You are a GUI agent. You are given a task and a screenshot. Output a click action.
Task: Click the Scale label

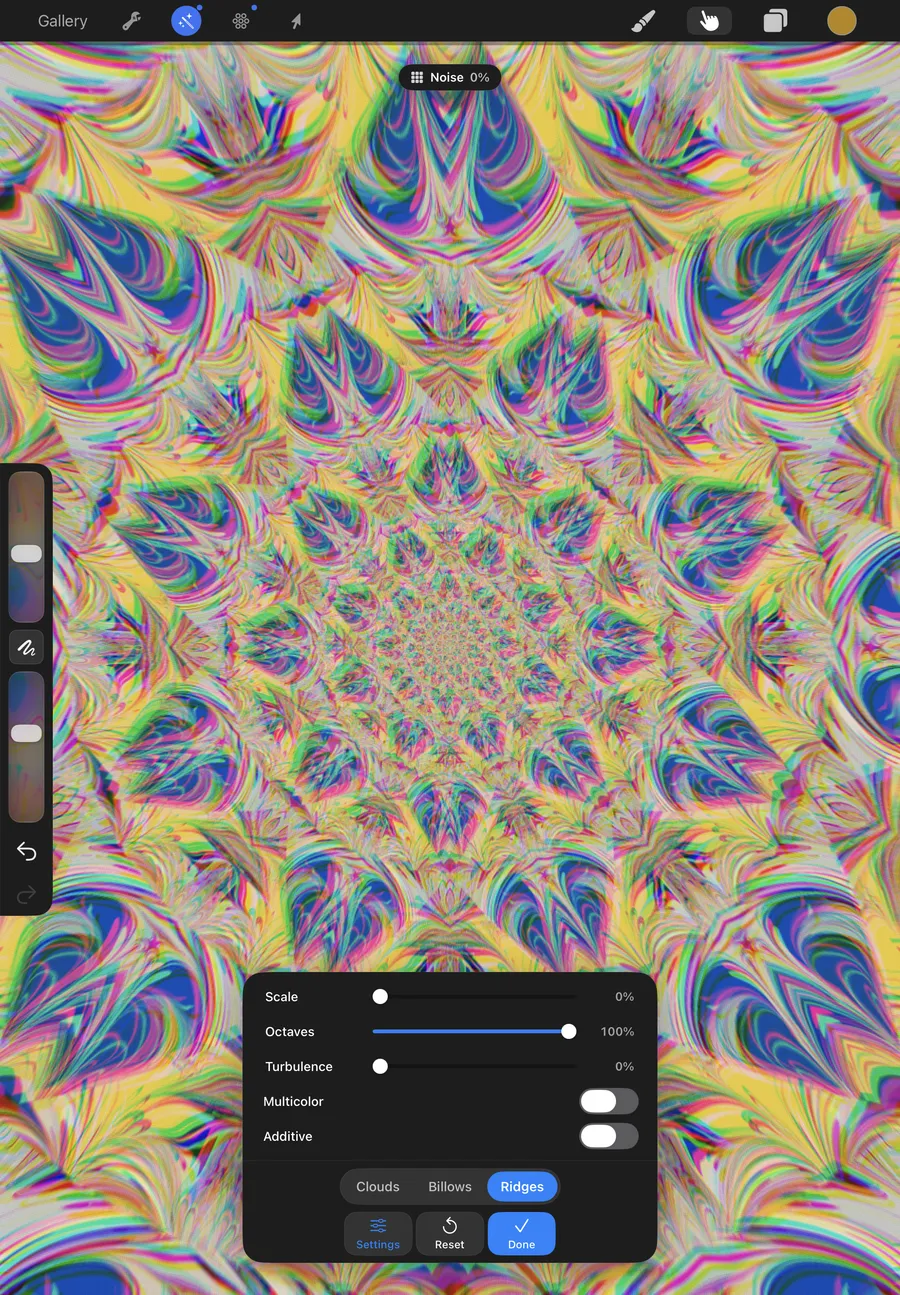tap(281, 997)
